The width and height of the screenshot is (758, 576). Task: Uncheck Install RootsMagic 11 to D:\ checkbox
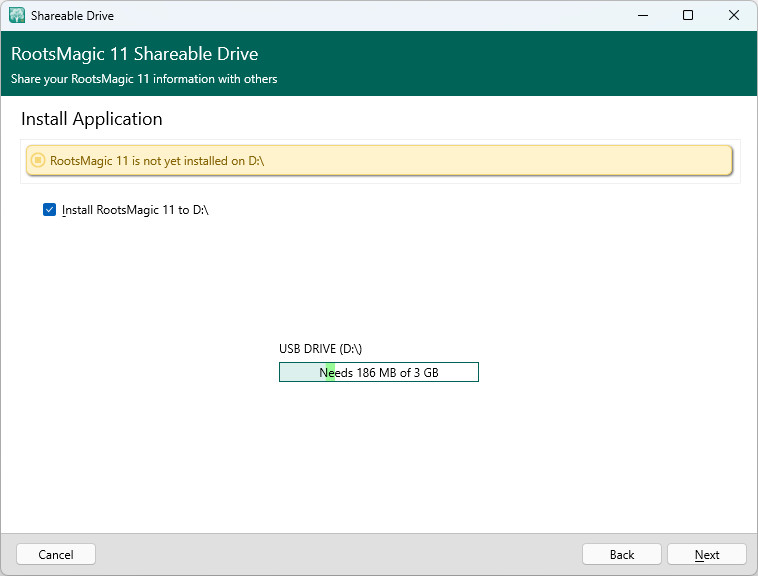(x=49, y=210)
